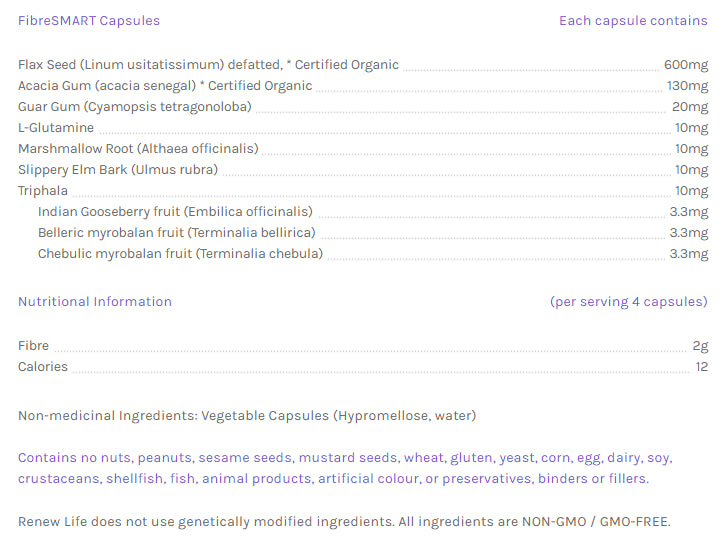Click the 600mg flax seed amount

click(686, 65)
